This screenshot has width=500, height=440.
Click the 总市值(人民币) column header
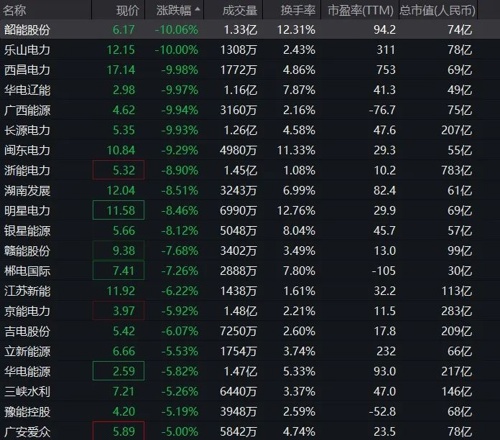[x=437, y=11]
